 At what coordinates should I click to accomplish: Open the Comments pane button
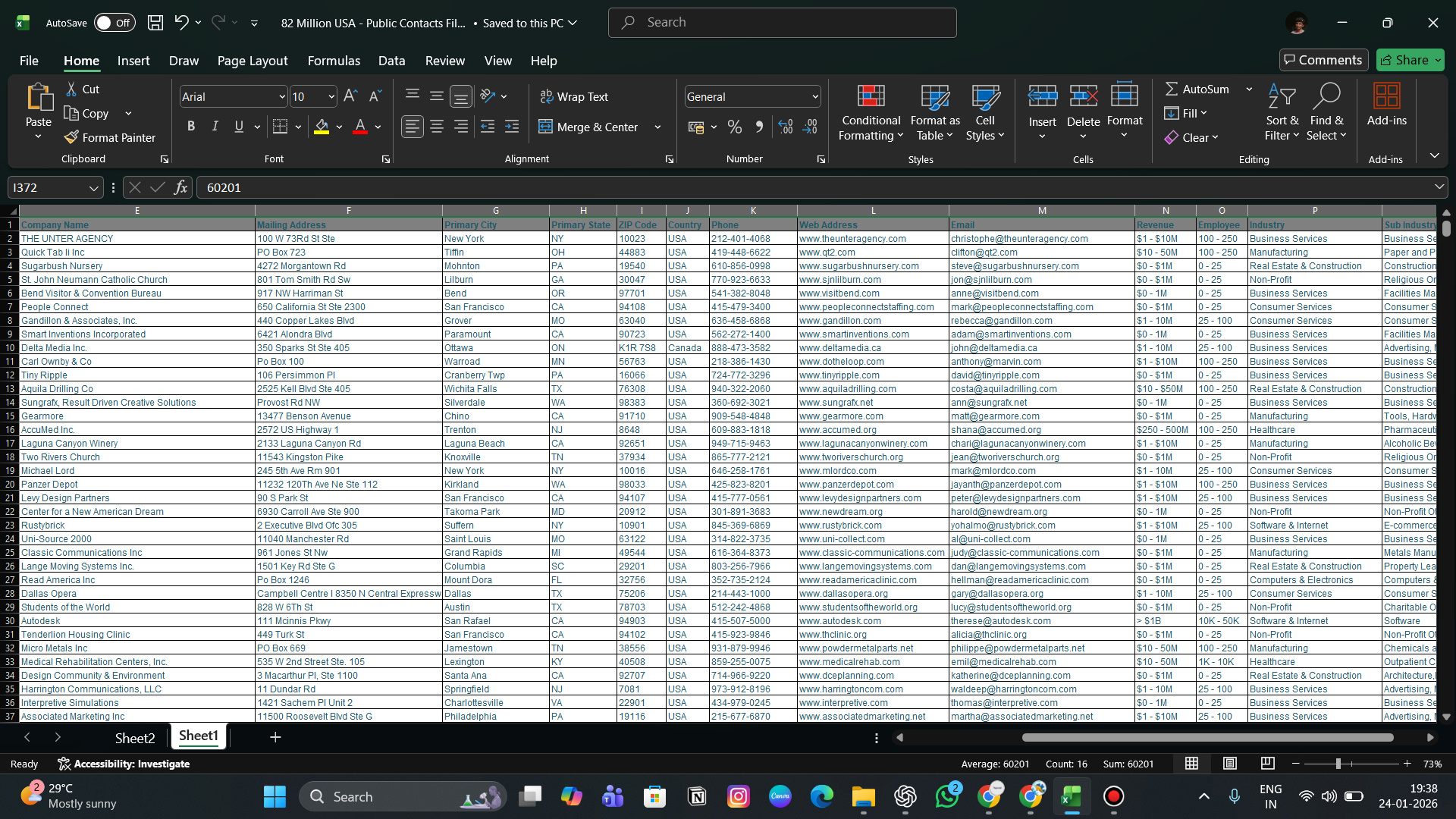coord(1323,60)
